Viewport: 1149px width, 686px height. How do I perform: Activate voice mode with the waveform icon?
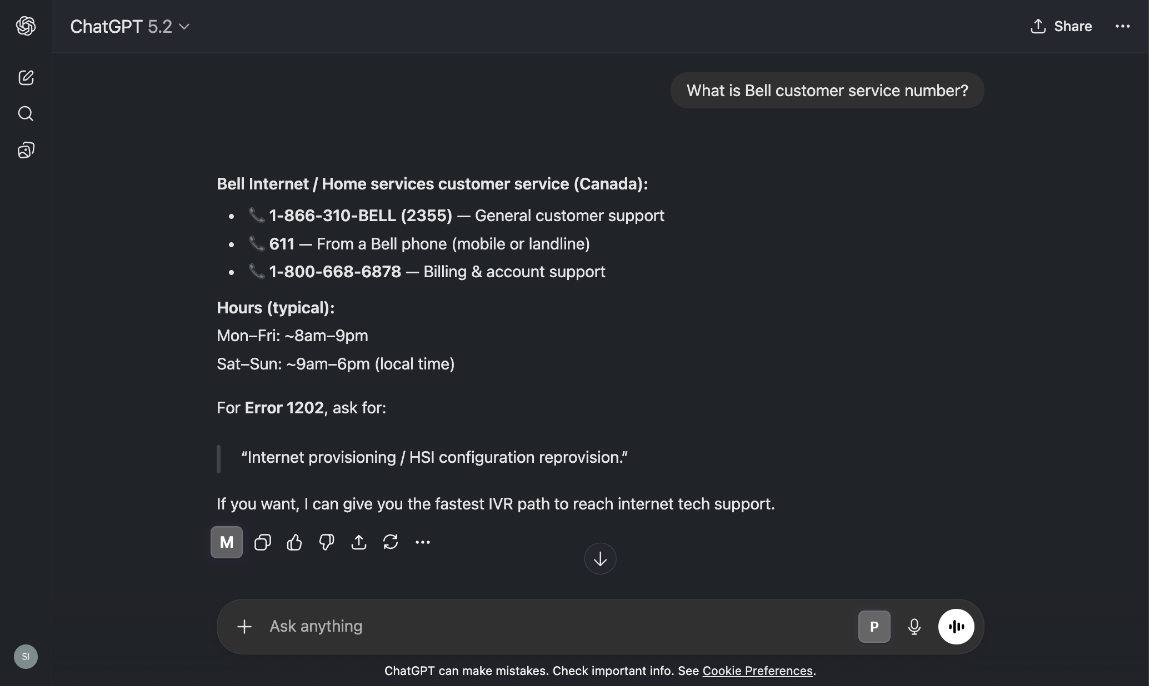(956, 626)
